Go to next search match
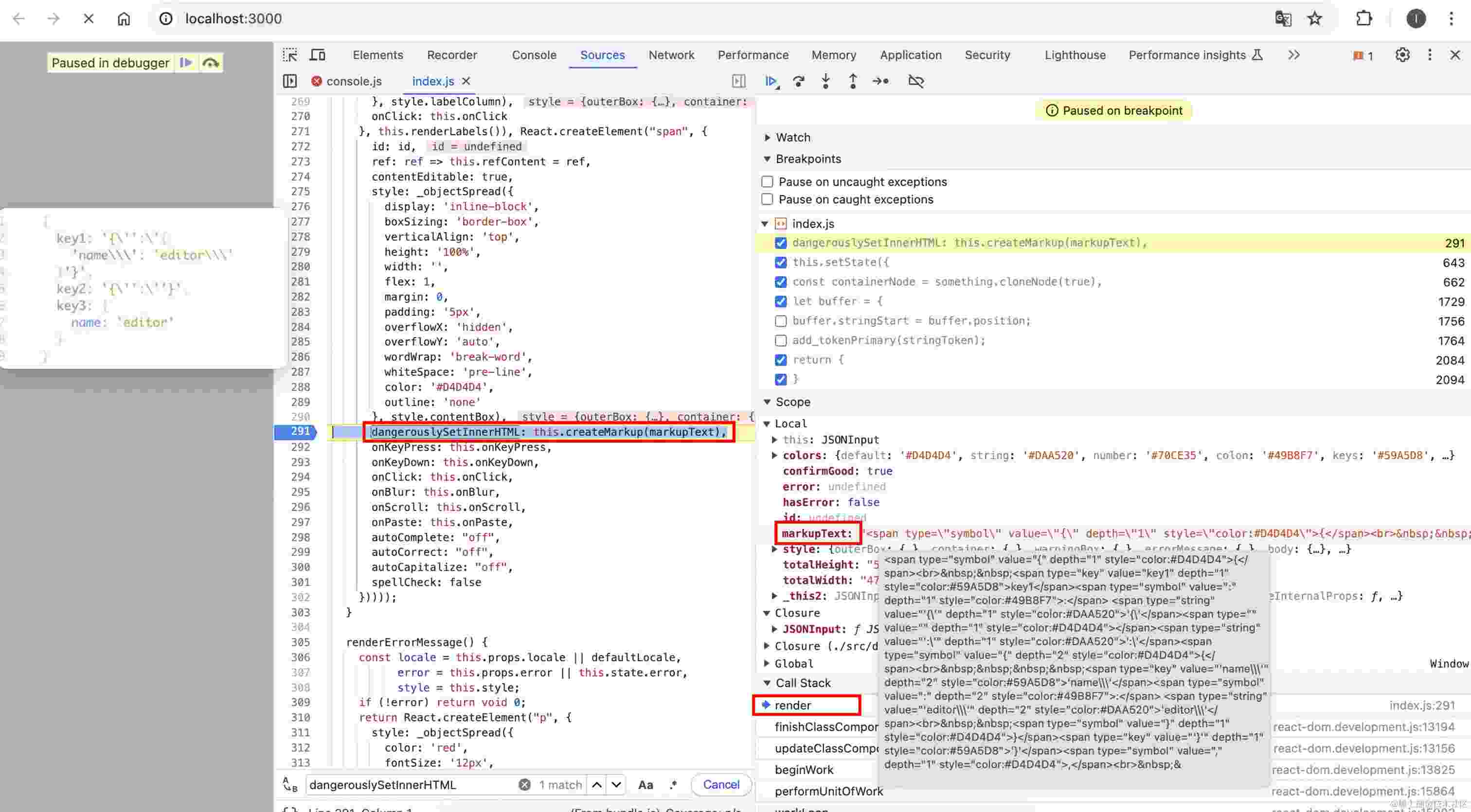 (616, 785)
